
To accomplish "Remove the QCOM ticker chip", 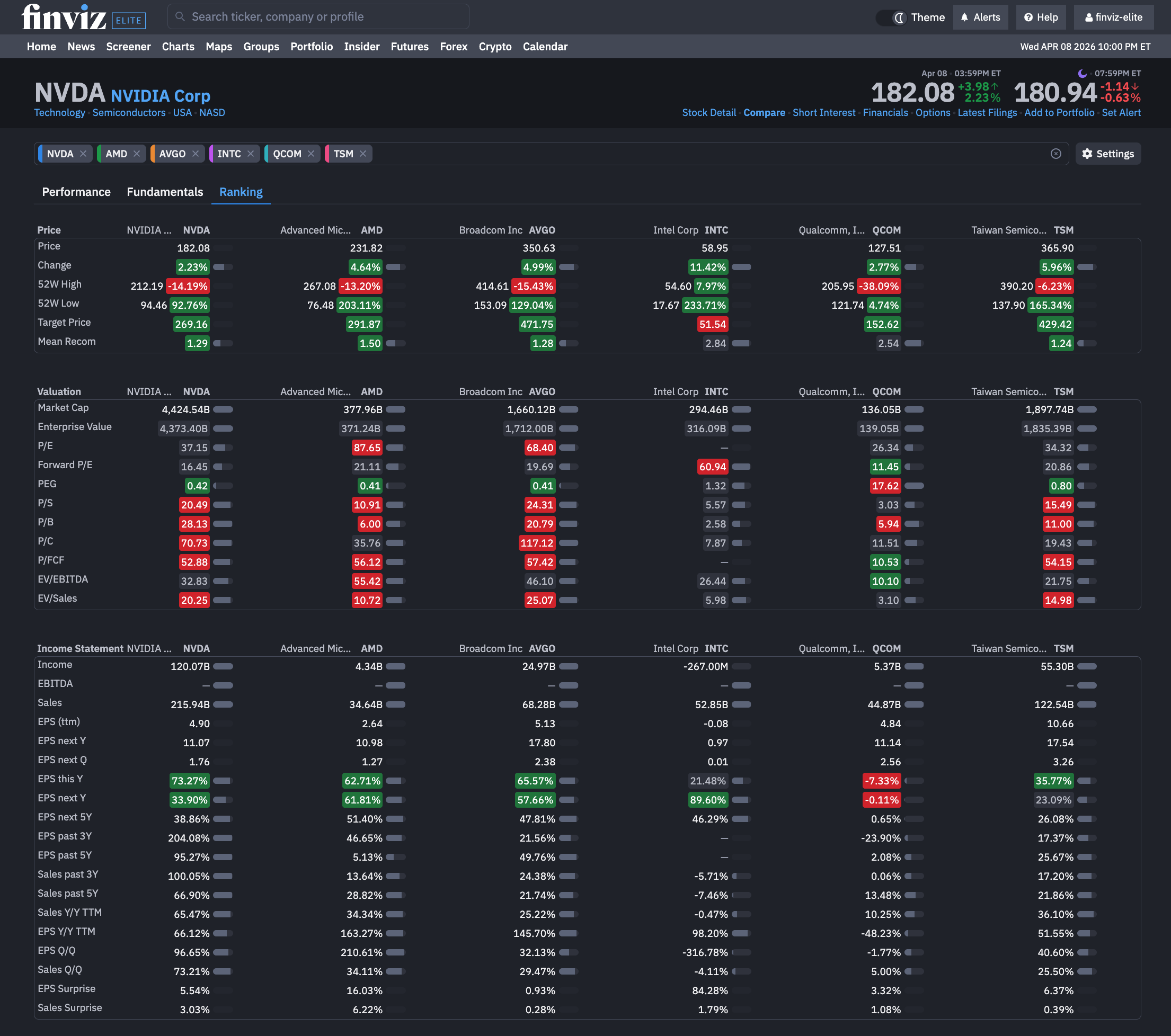I will point(311,154).
